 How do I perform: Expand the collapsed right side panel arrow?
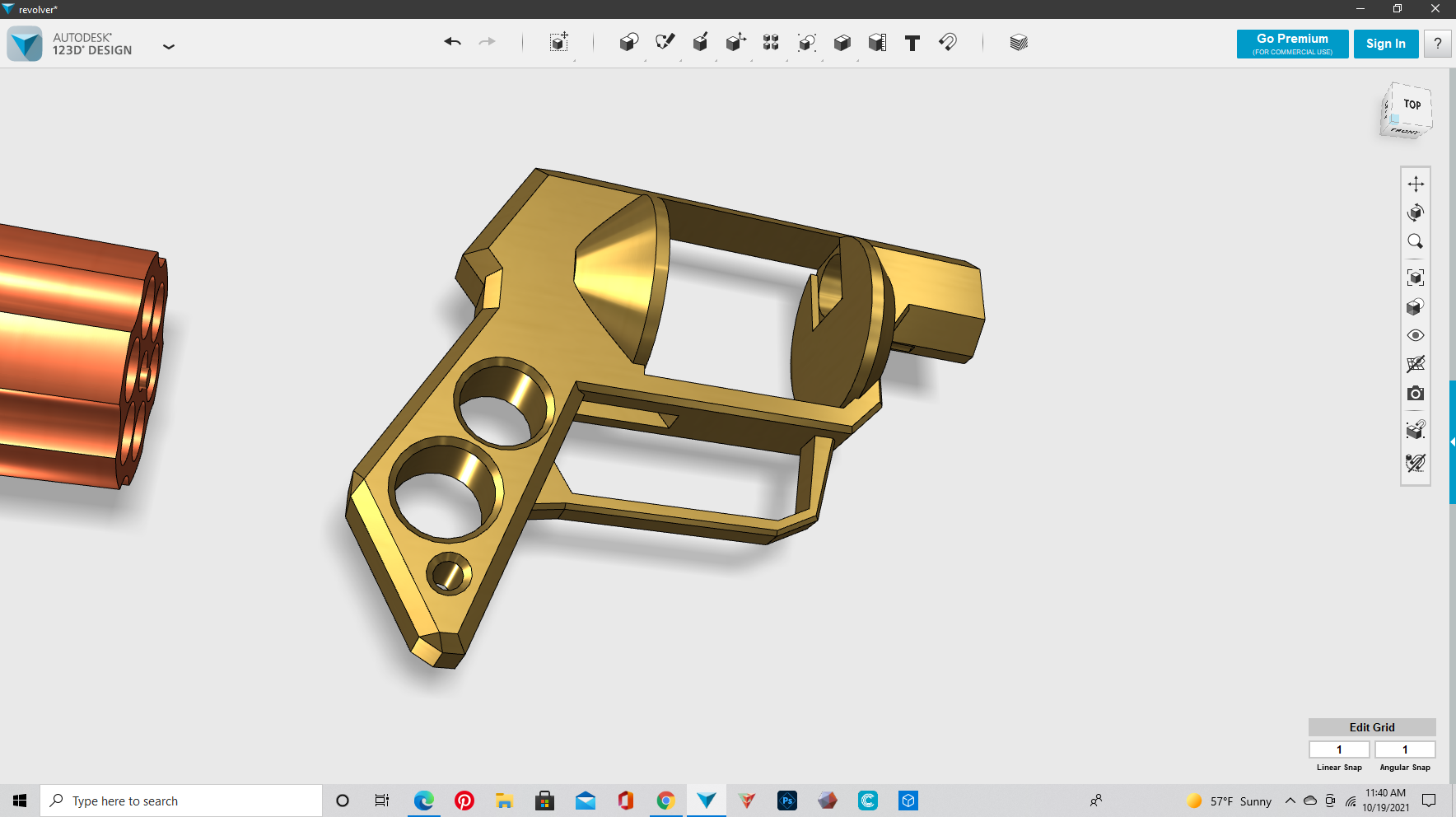click(x=1452, y=442)
